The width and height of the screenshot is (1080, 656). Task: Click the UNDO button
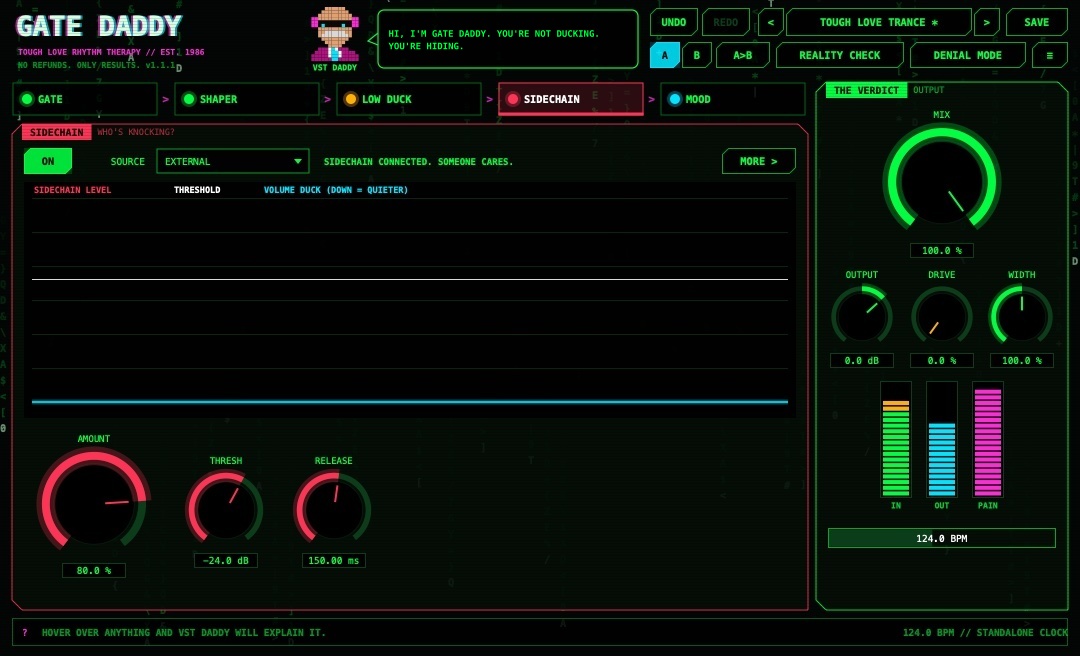(674, 22)
